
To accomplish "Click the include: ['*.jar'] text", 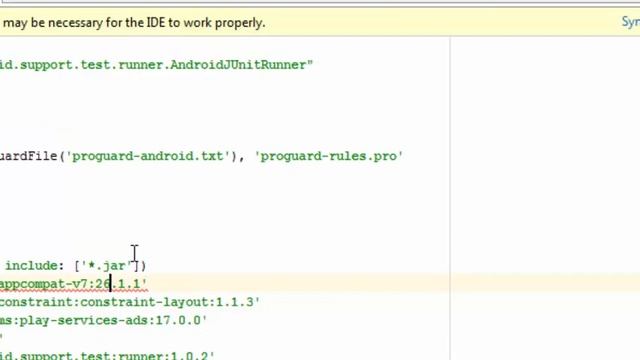I will [76, 266].
